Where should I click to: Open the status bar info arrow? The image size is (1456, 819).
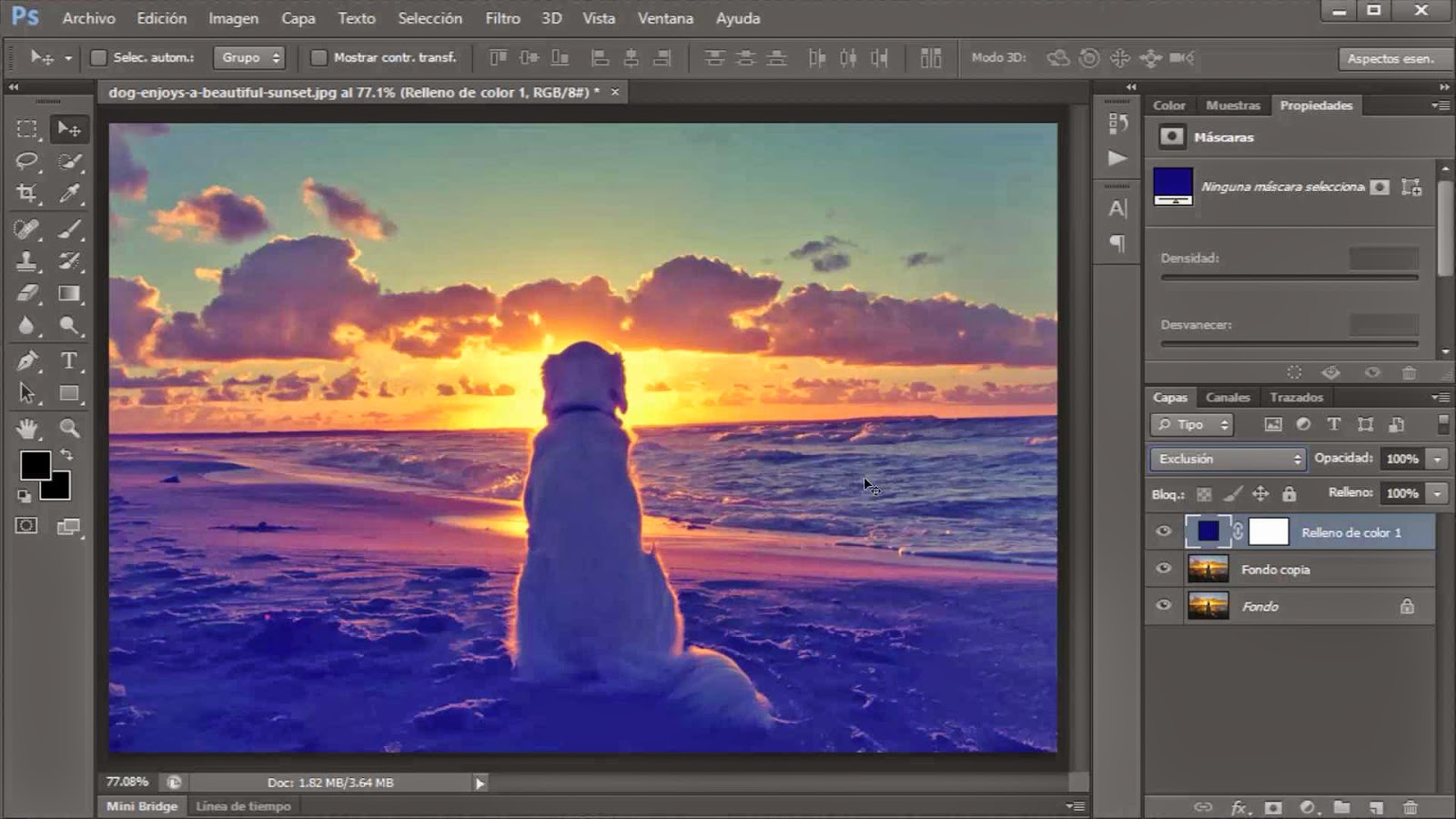(x=480, y=783)
